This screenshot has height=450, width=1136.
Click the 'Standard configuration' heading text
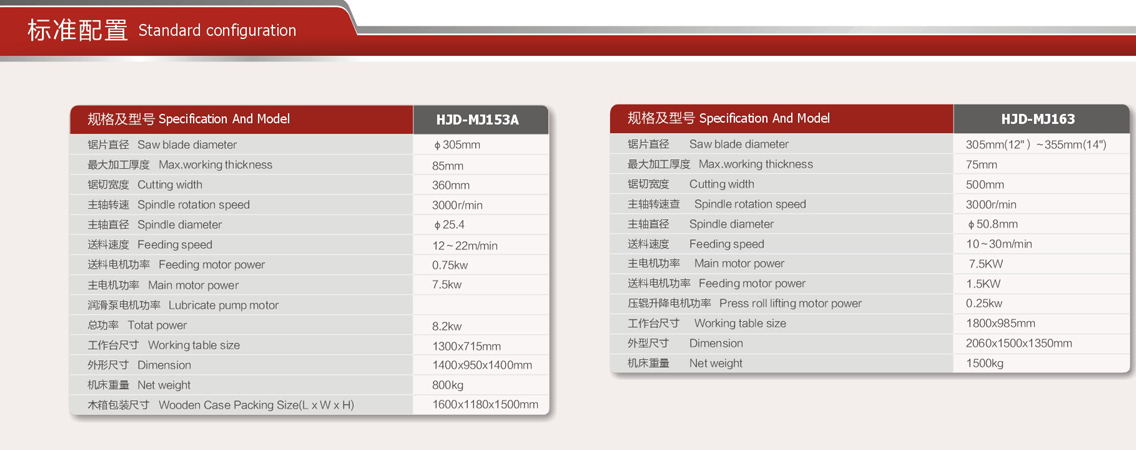(217, 30)
